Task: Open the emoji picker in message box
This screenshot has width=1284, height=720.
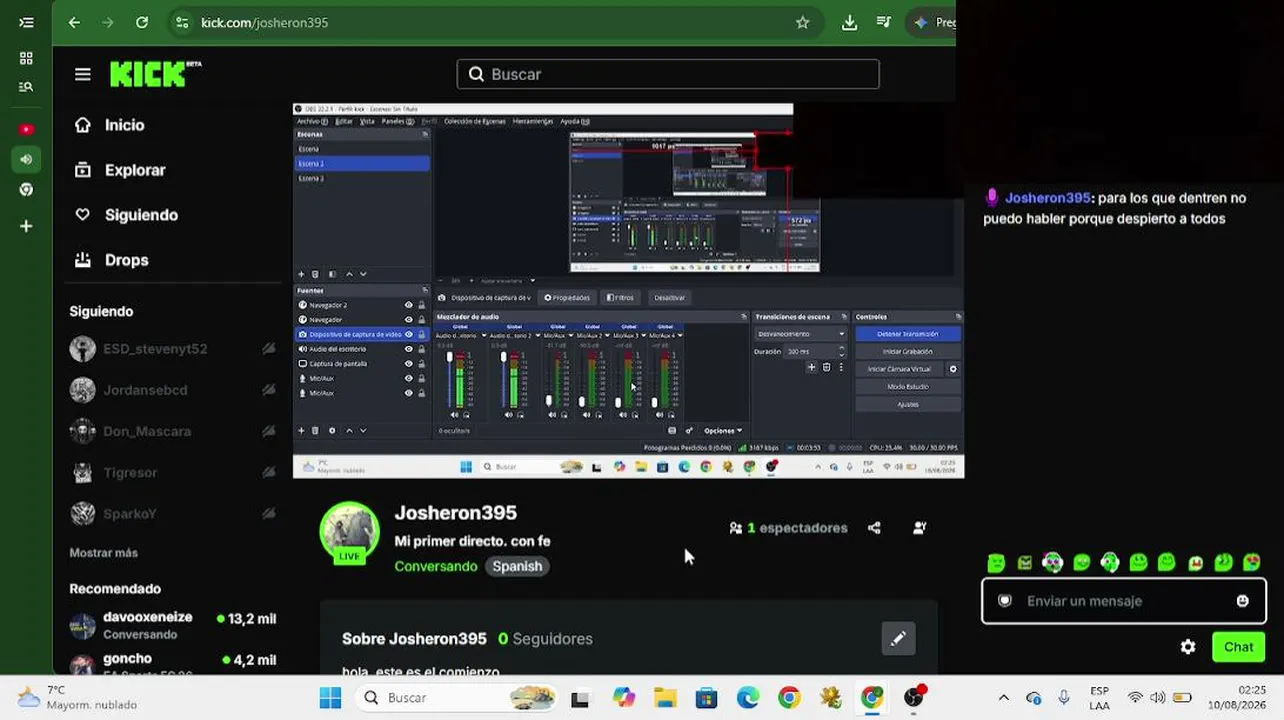Action: click(1242, 601)
